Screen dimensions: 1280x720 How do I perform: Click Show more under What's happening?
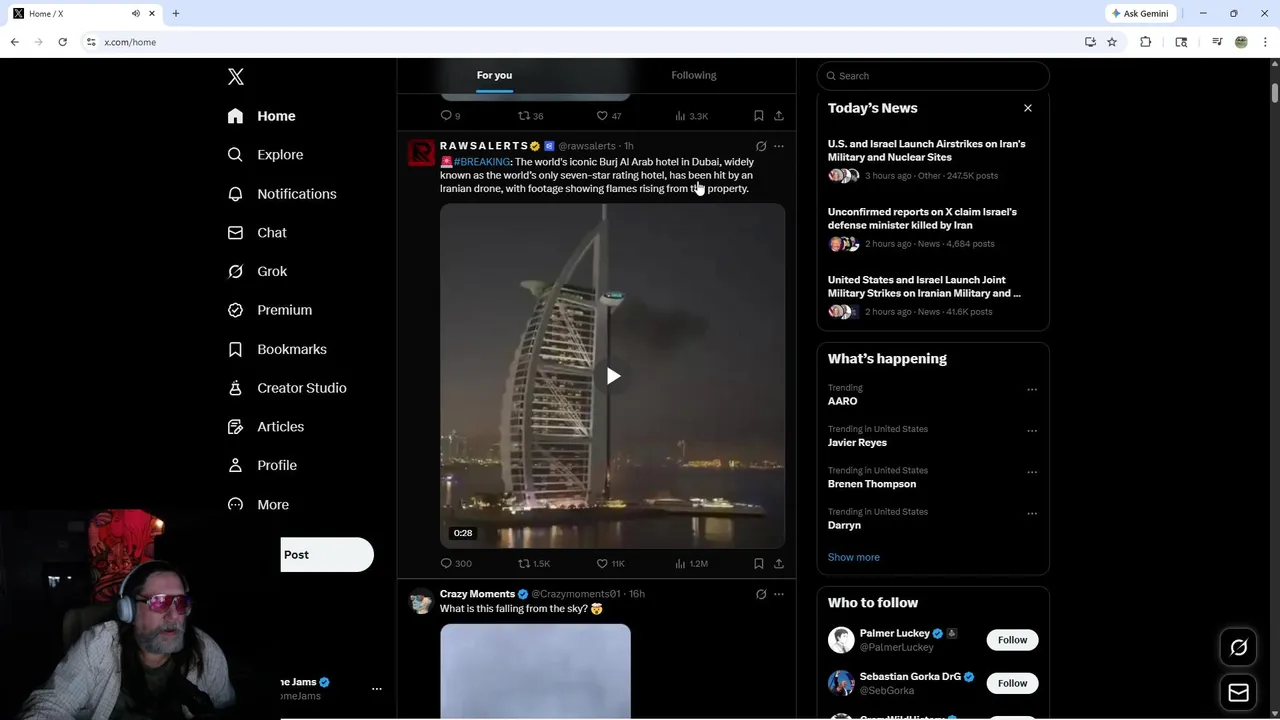854,557
